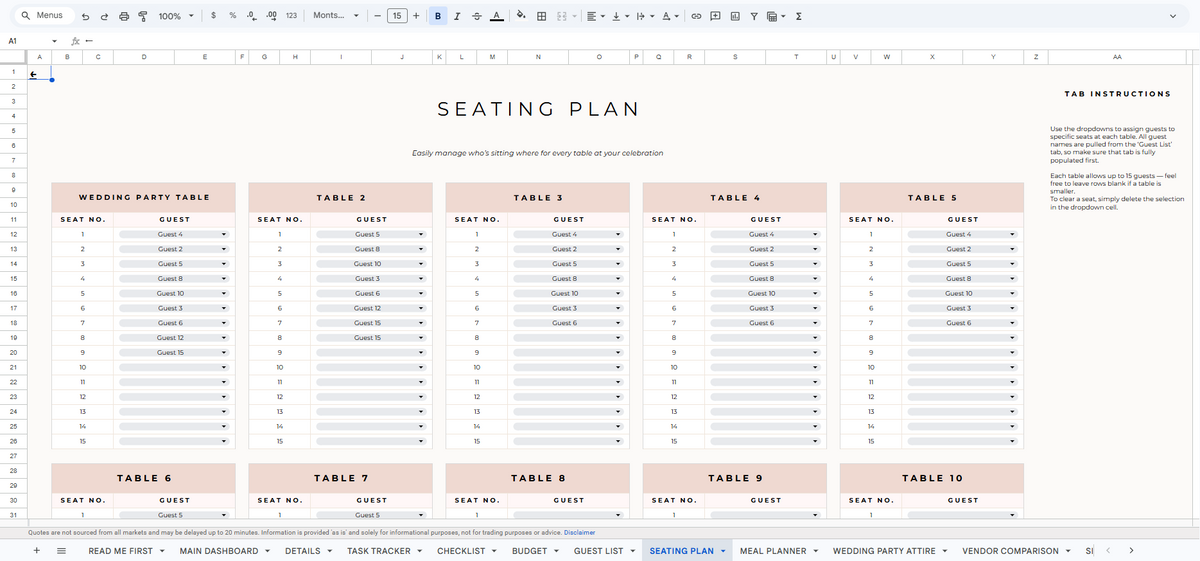Open Table 3 seat 1 guest dropdown
Screen dimensions: 1200x561
click(618, 235)
